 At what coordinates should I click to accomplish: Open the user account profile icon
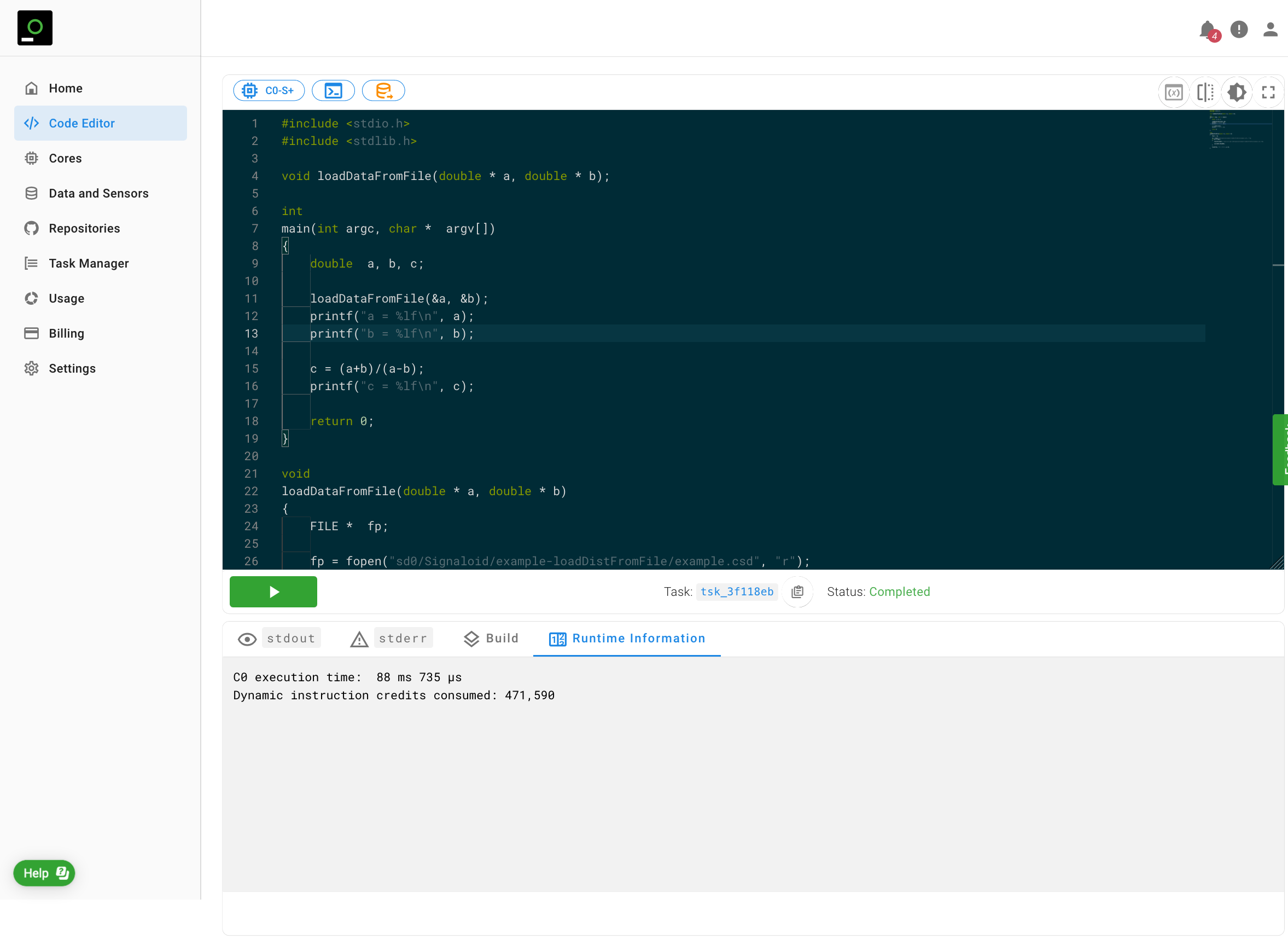(x=1269, y=30)
